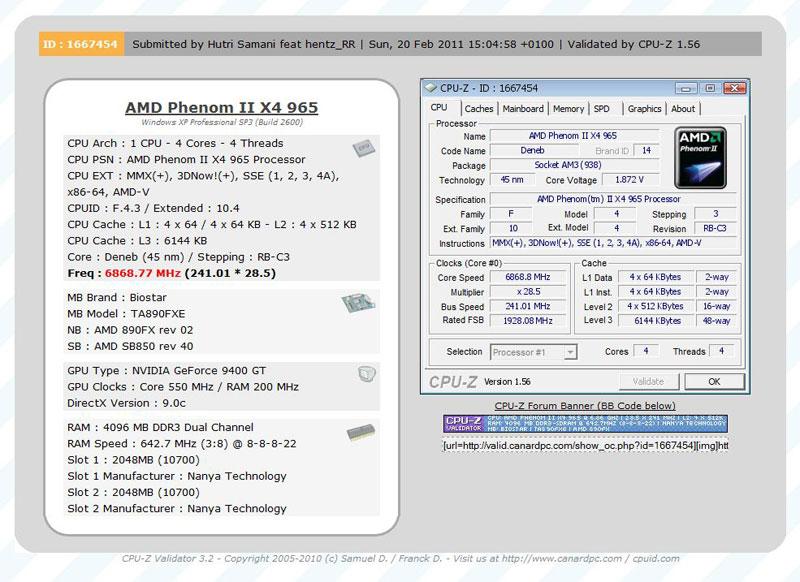
Task: Click the Package value Socket AM3 (938)
Action: (x=574, y=165)
